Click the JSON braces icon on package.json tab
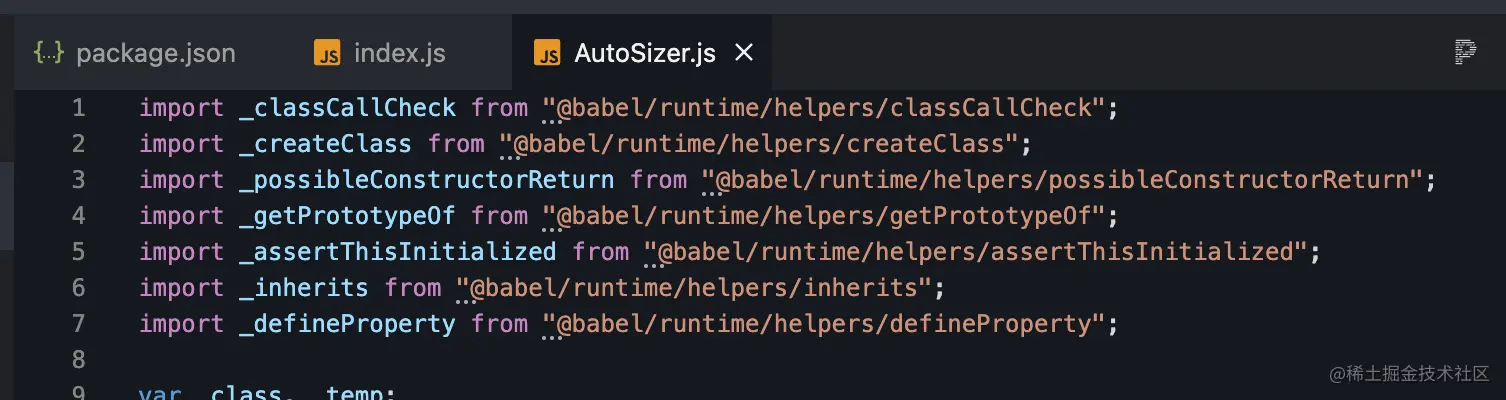1506x400 pixels. (49, 53)
